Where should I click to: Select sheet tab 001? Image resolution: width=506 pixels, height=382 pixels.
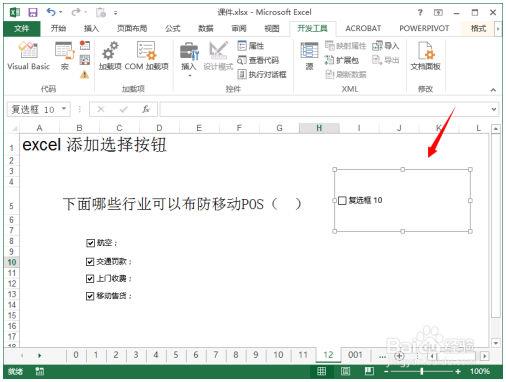(x=355, y=355)
